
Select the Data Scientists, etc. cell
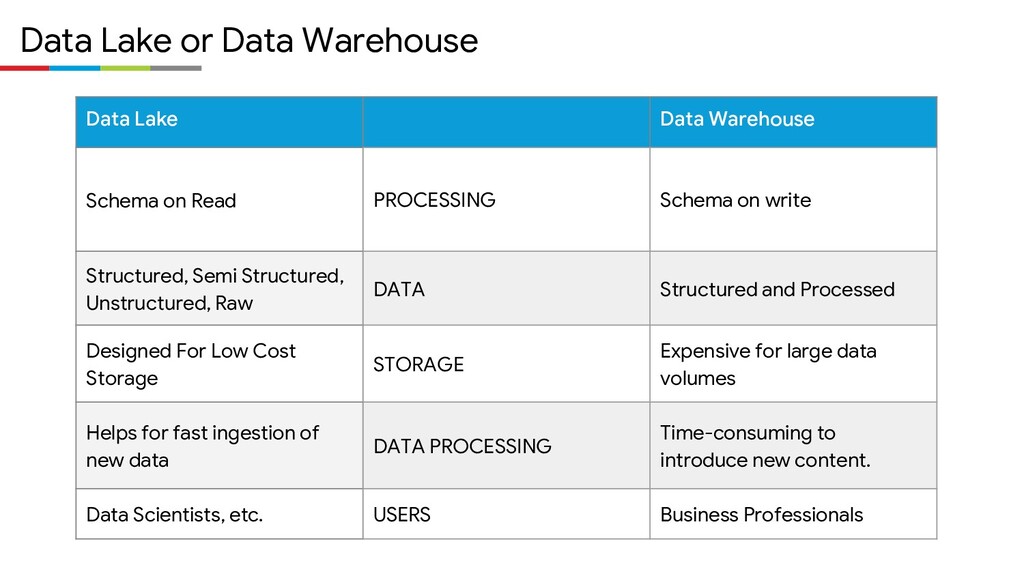click(x=219, y=515)
